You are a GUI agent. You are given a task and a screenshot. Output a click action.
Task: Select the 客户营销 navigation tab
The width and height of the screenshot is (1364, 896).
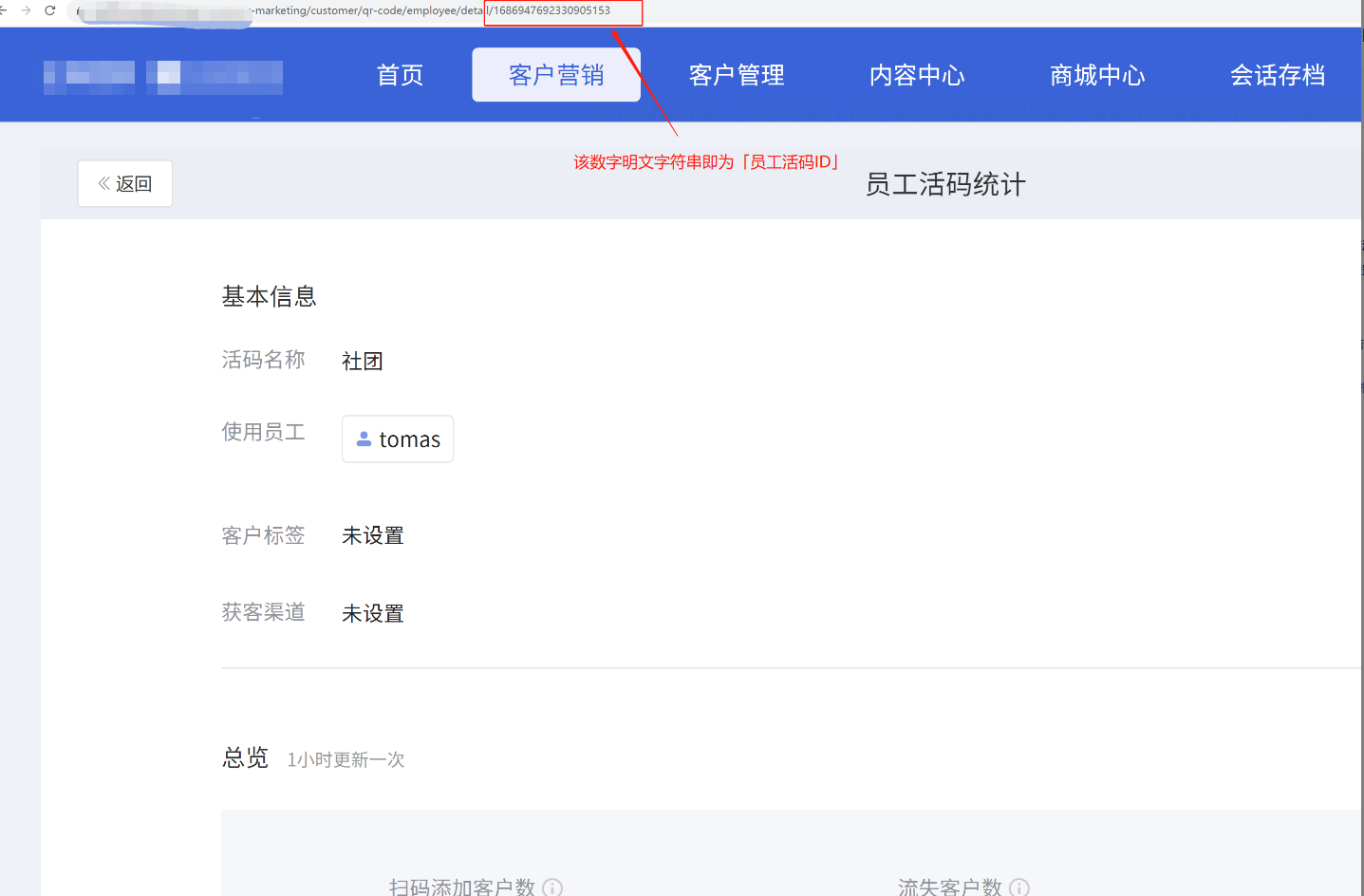tap(556, 75)
